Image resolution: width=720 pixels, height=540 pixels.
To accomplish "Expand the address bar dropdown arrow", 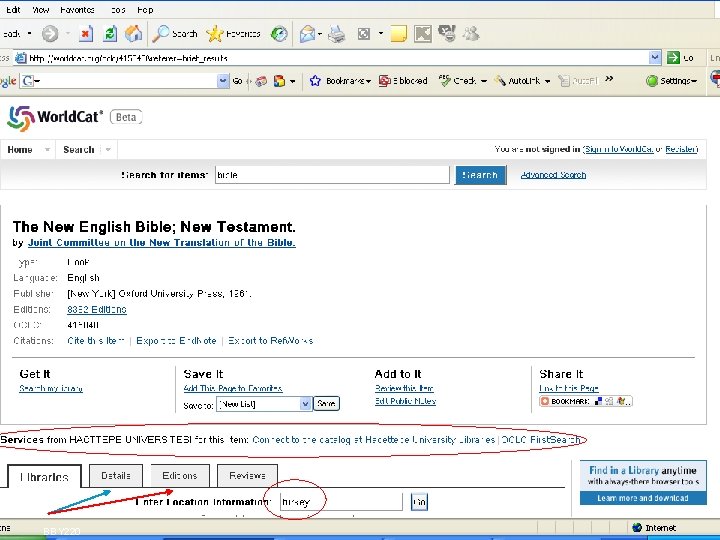I will (x=655, y=57).
